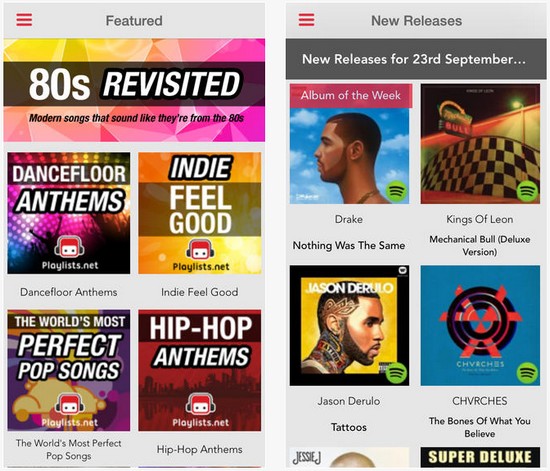The width and height of the screenshot is (550, 471).
Task: Tap Spotify icon on Kings Of Leon album
Action: click(x=528, y=191)
